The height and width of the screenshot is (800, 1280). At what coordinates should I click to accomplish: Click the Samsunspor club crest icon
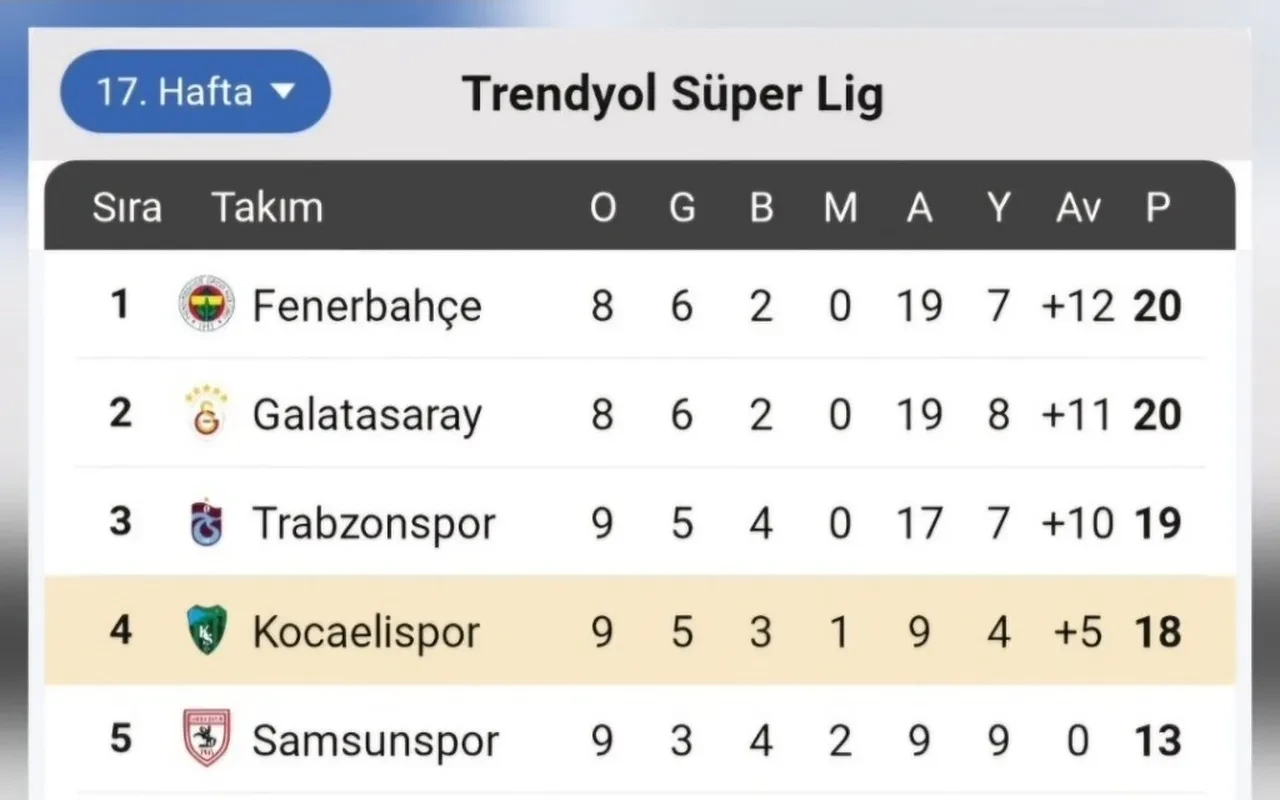pos(207,739)
